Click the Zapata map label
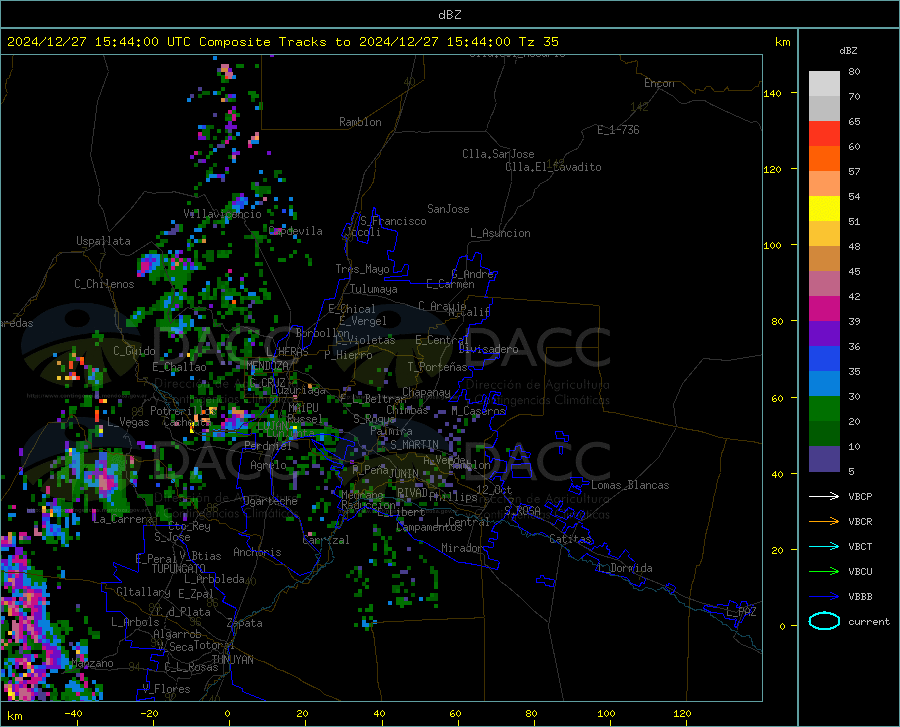900x727 pixels. (x=245, y=623)
